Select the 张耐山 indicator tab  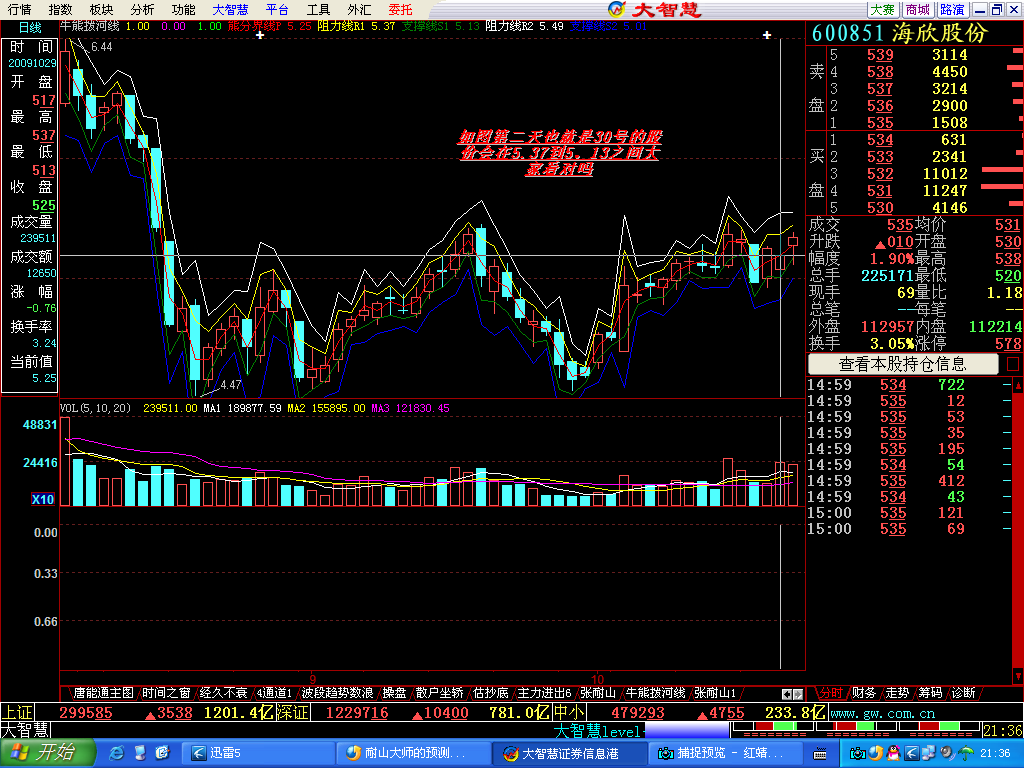(x=598, y=693)
